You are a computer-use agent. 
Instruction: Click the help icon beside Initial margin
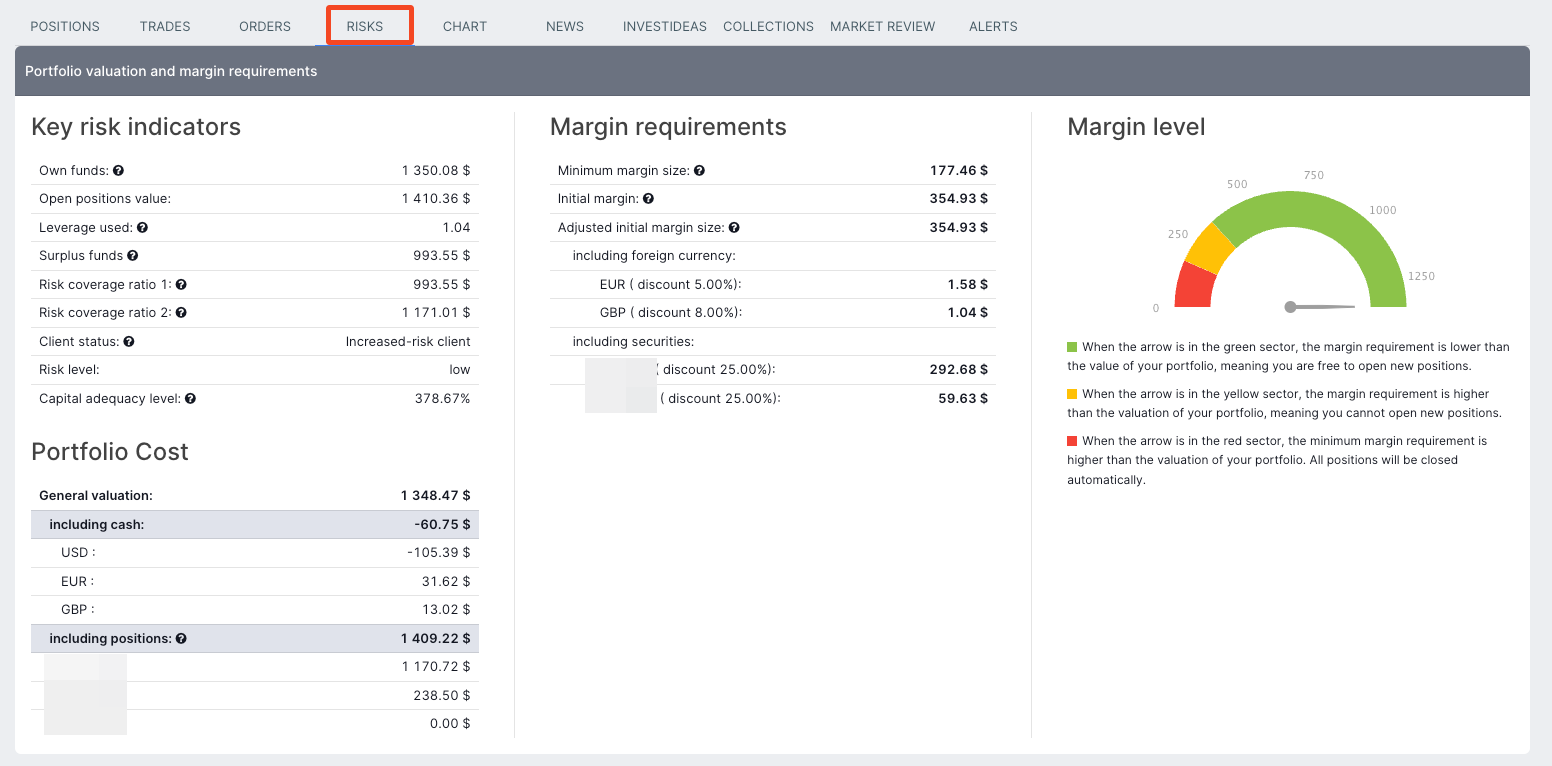(648, 199)
